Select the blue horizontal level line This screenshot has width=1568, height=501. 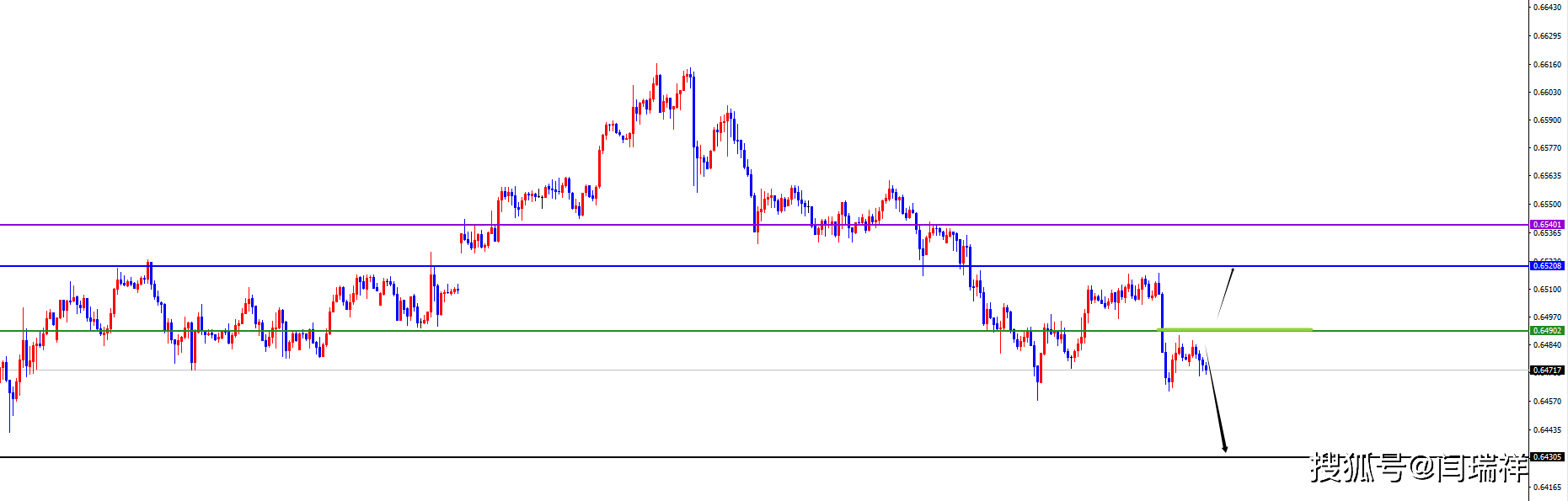pos(590,266)
